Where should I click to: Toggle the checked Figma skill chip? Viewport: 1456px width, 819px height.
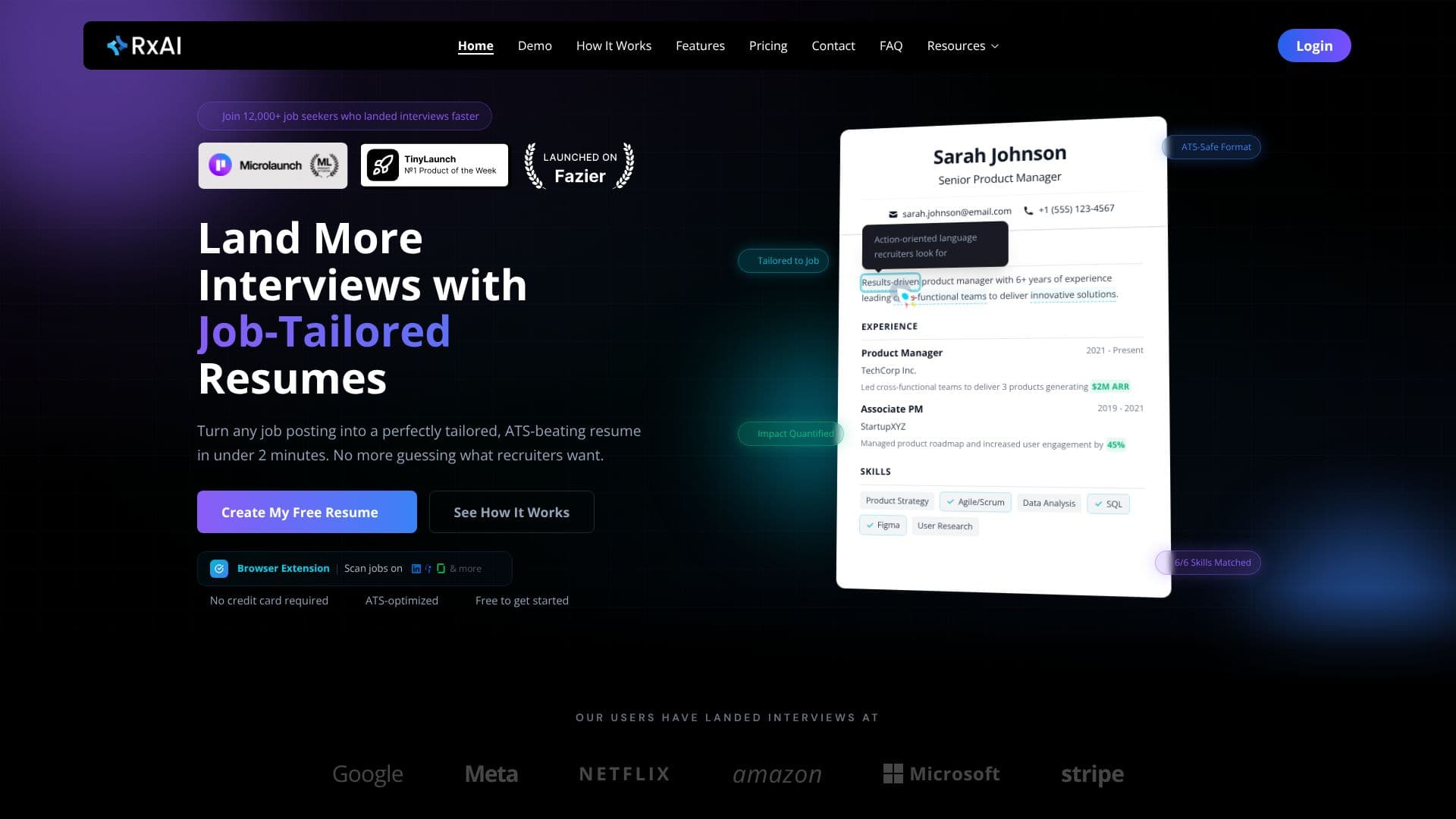click(883, 525)
